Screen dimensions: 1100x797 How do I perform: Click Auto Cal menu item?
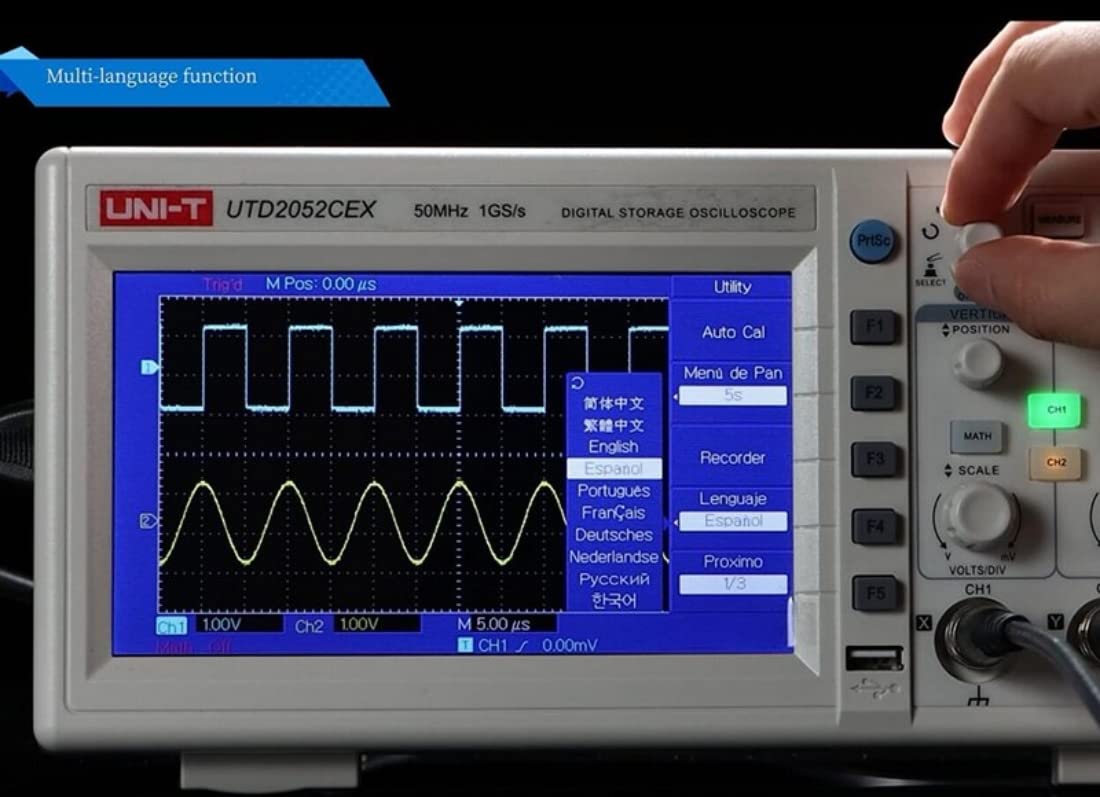click(x=732, y=332)
